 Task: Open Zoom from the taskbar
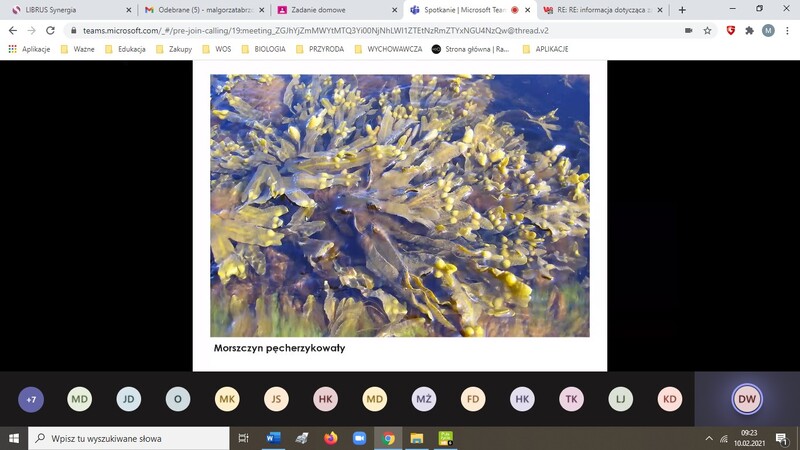coord(359,438)
